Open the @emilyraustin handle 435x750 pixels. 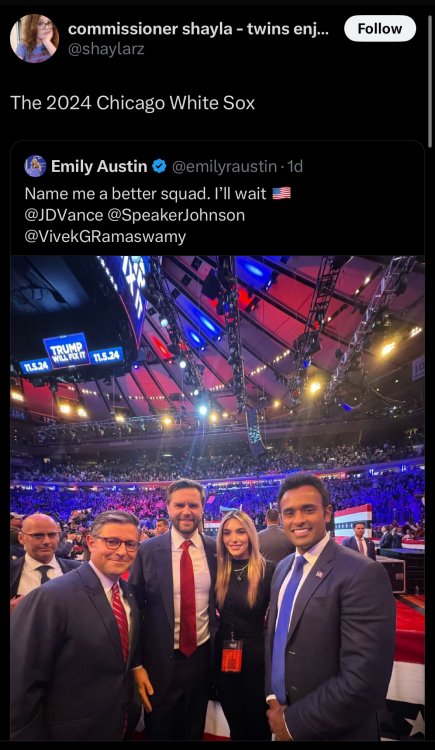coord(224,166)
